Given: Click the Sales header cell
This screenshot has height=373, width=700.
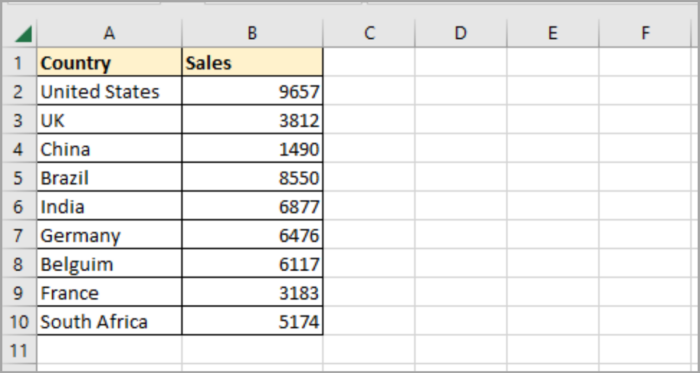Looking at the screenshot, I should point(252,62).
